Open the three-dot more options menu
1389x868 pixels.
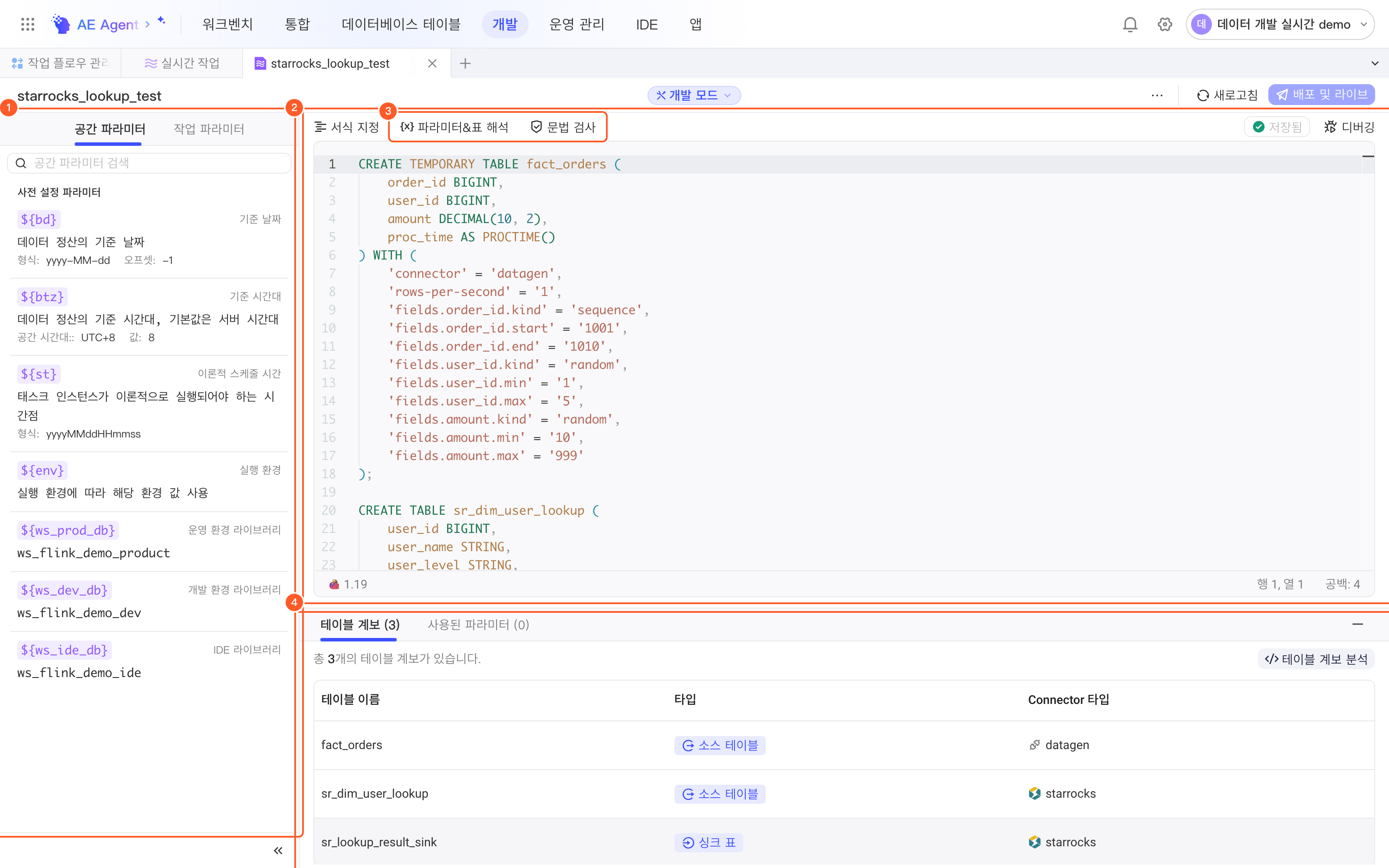[1157, 95]
